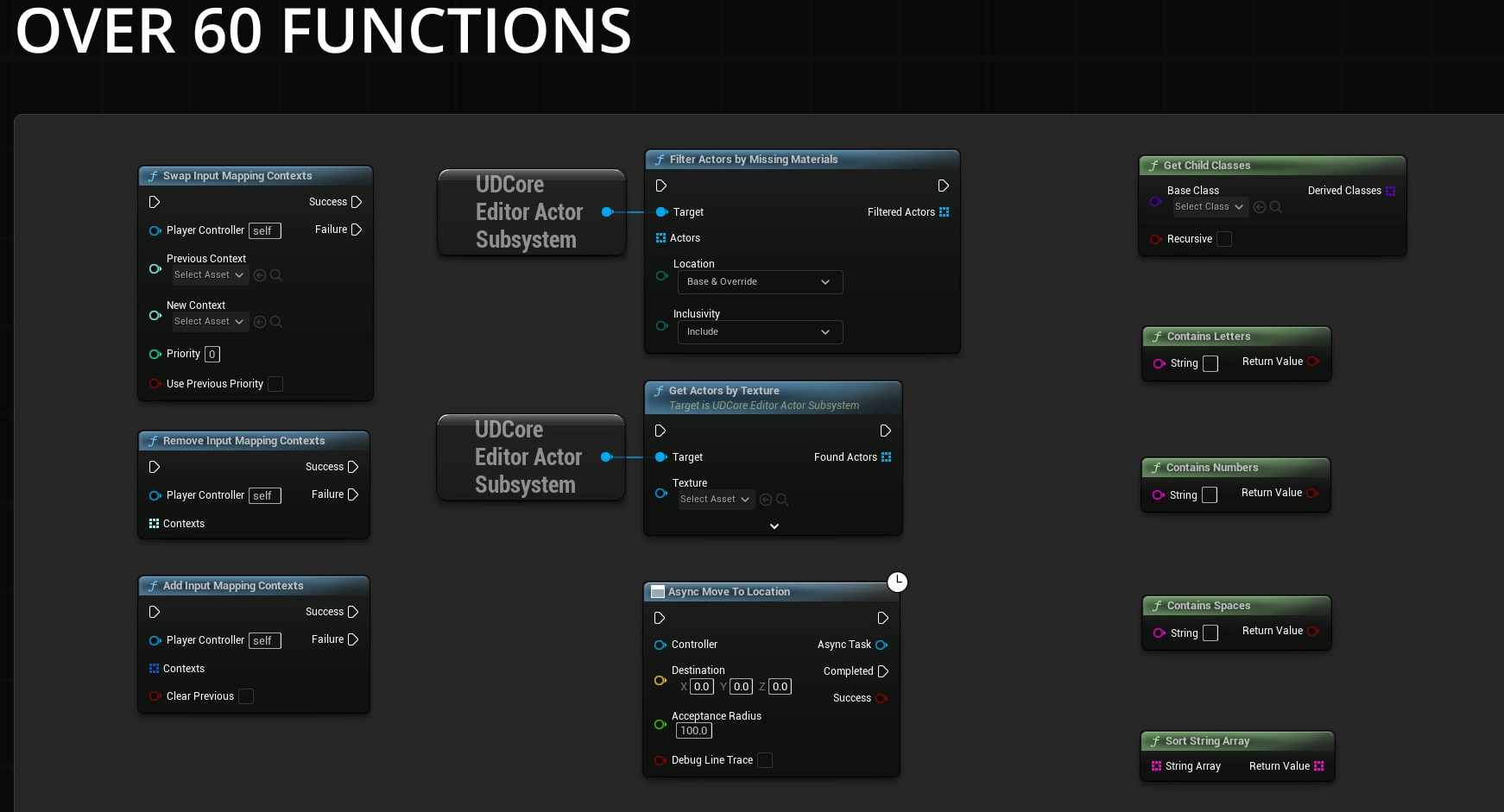Select the Get Child Classes node title
The image size is (1504, 812).
point(1206,166)
